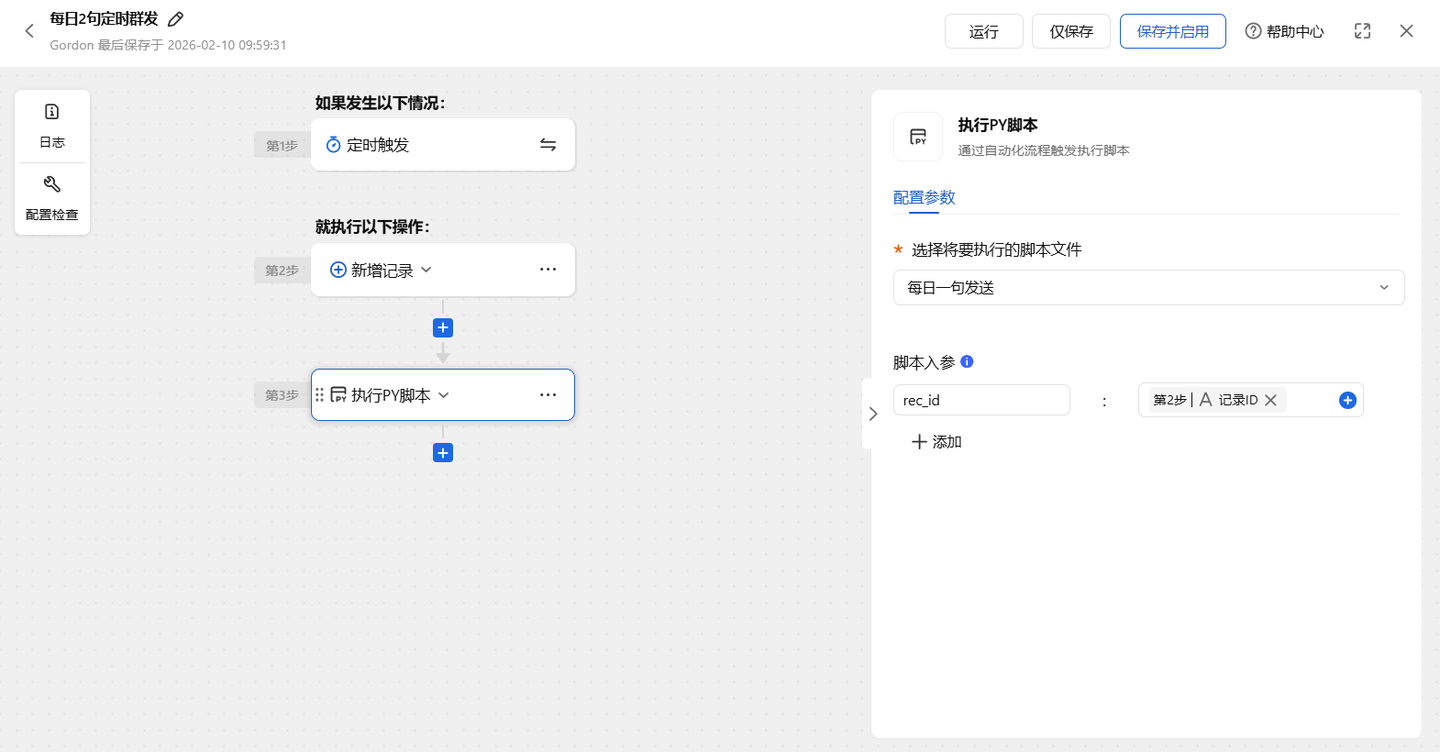Add a step after 新增记录

tap(443, 328)
